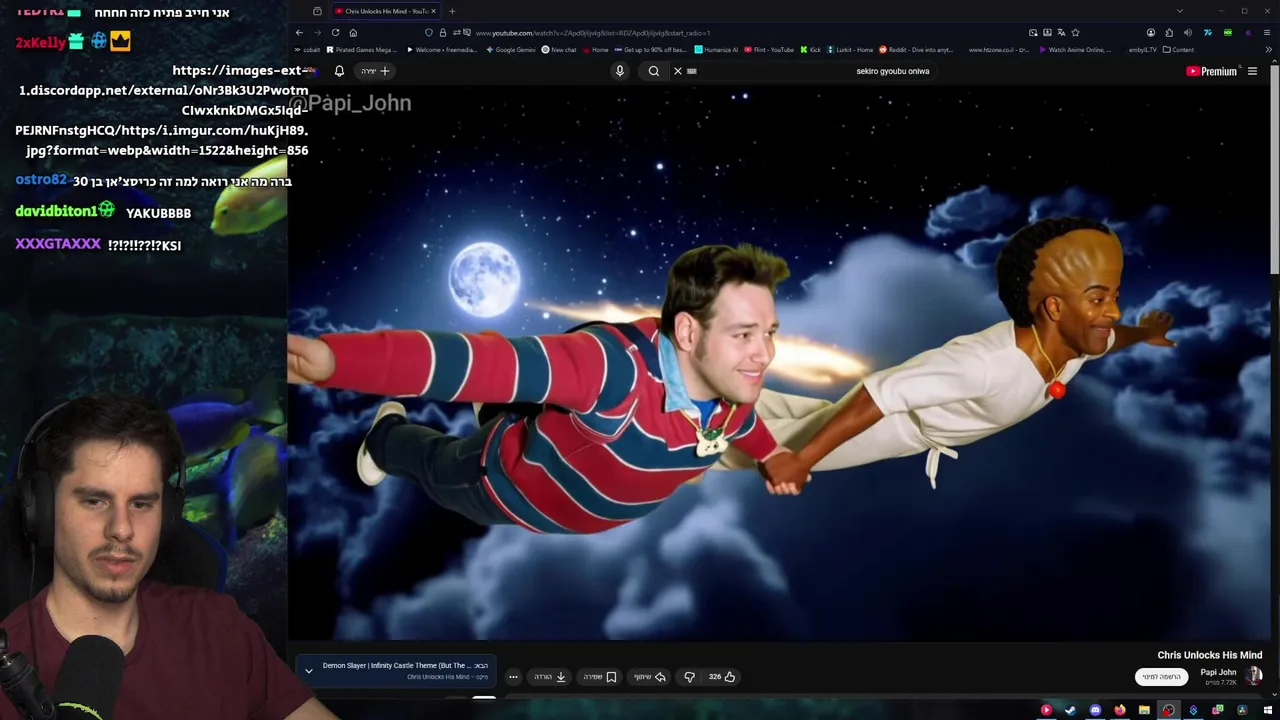
Task: Open File Explorer folder in taskbar
Action: coord(1144,710)
